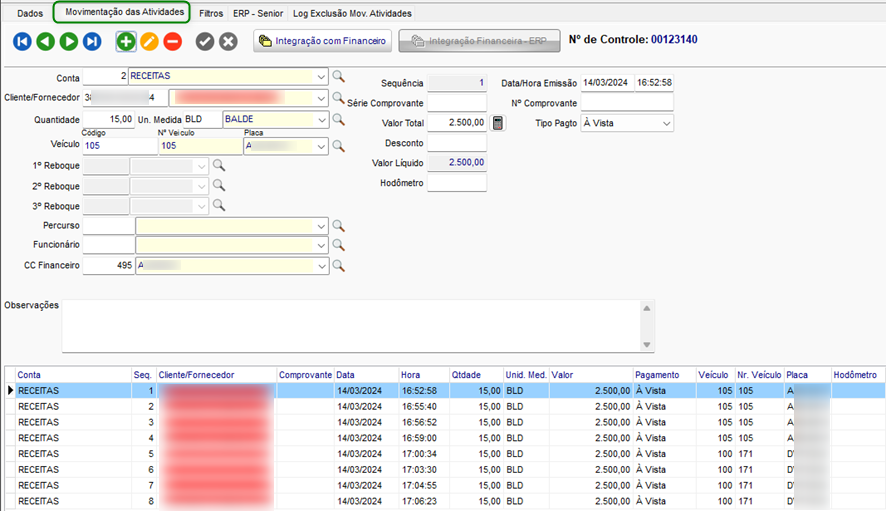This screenshot has width=886, height=511.
Task: Open the calculator beside Valor Total
Action: [x=498, y=123]
